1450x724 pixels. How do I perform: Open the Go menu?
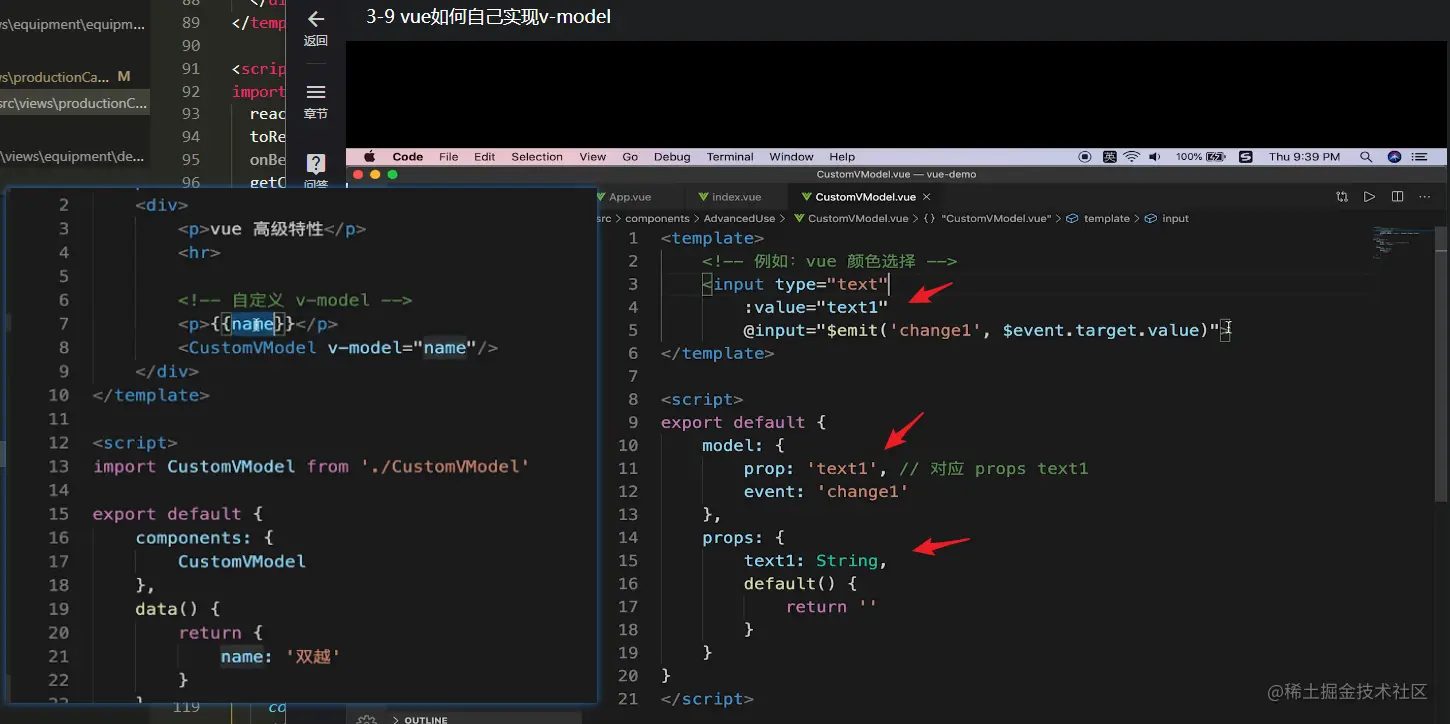(630, 157)
